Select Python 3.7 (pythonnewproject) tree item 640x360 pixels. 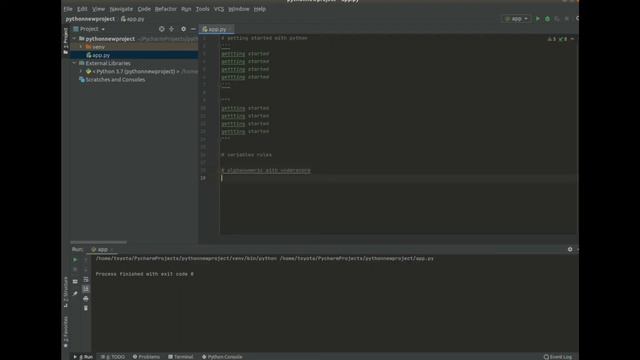pos(136,71)
